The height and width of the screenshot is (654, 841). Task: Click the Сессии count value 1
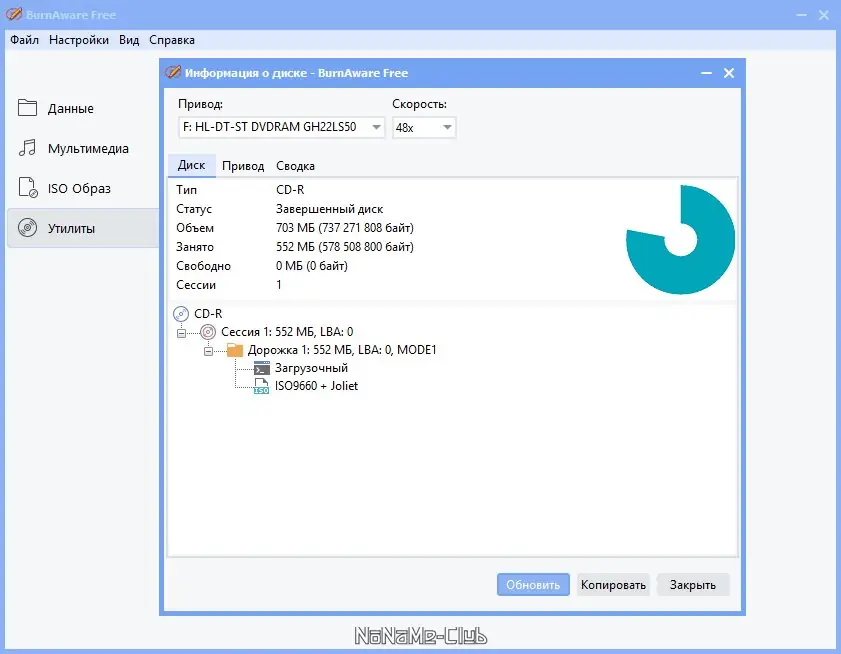[279, 285]
